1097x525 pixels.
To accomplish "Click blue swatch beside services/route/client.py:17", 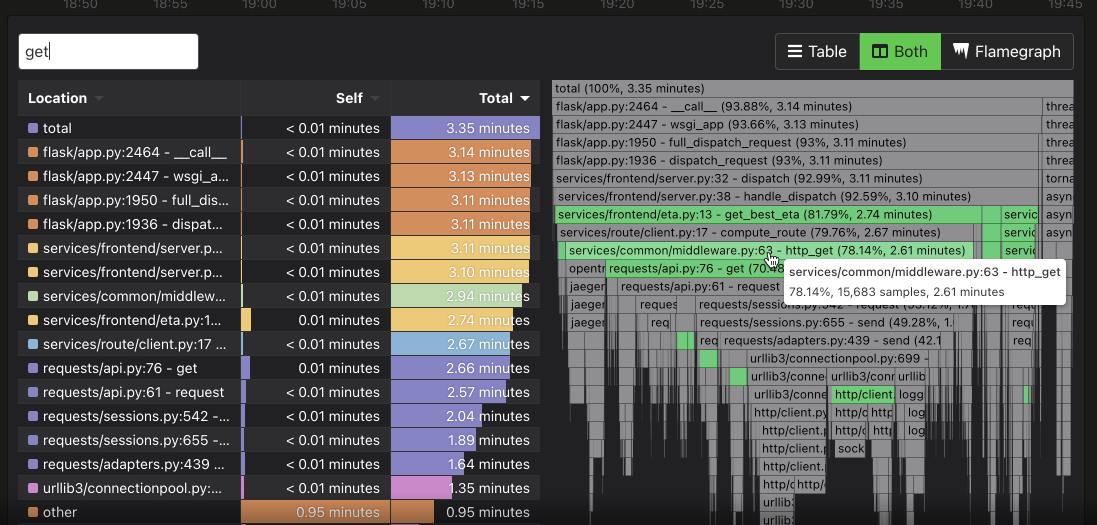I will point(32,344).
